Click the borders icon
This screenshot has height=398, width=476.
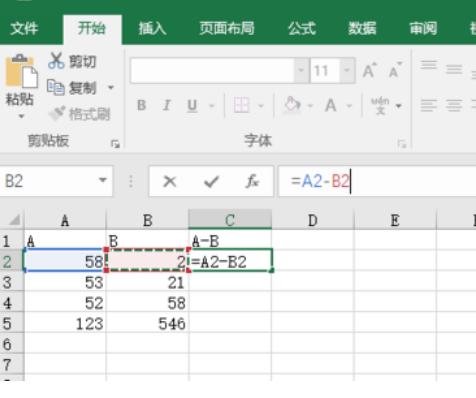pyautogui.click(x=241, y=105)
